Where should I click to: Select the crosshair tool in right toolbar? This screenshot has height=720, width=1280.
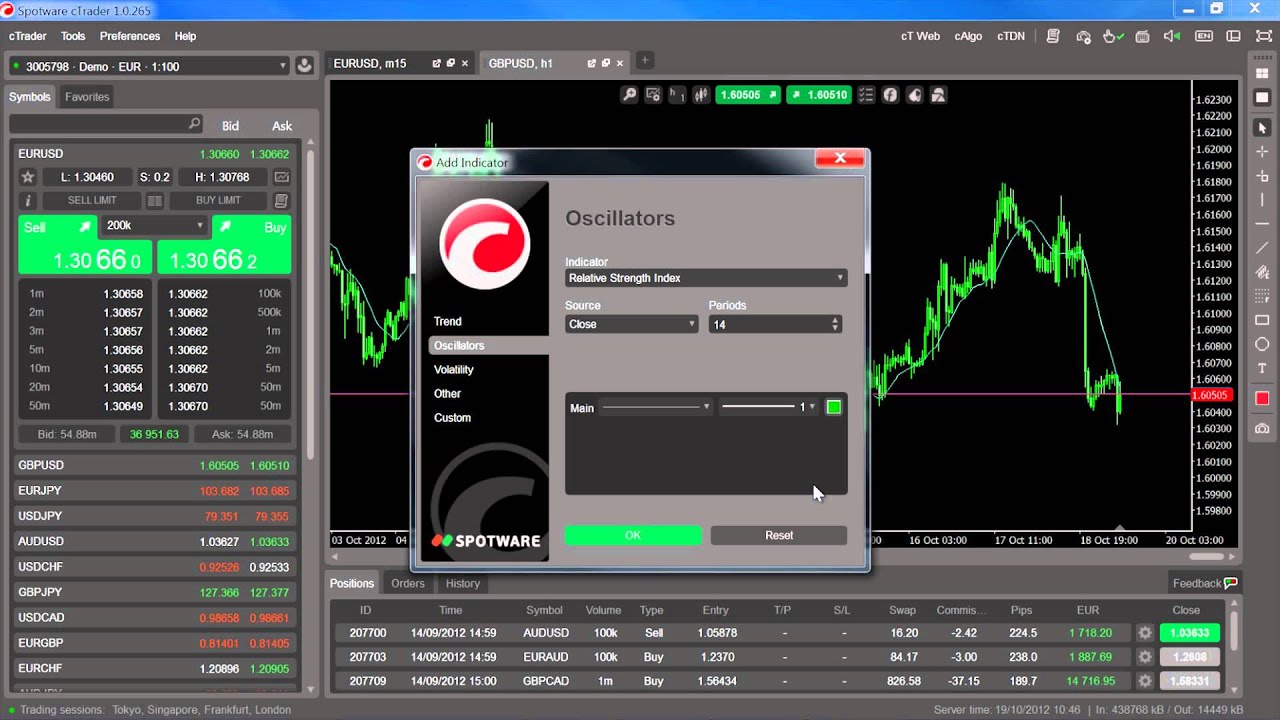[1262, 152]
